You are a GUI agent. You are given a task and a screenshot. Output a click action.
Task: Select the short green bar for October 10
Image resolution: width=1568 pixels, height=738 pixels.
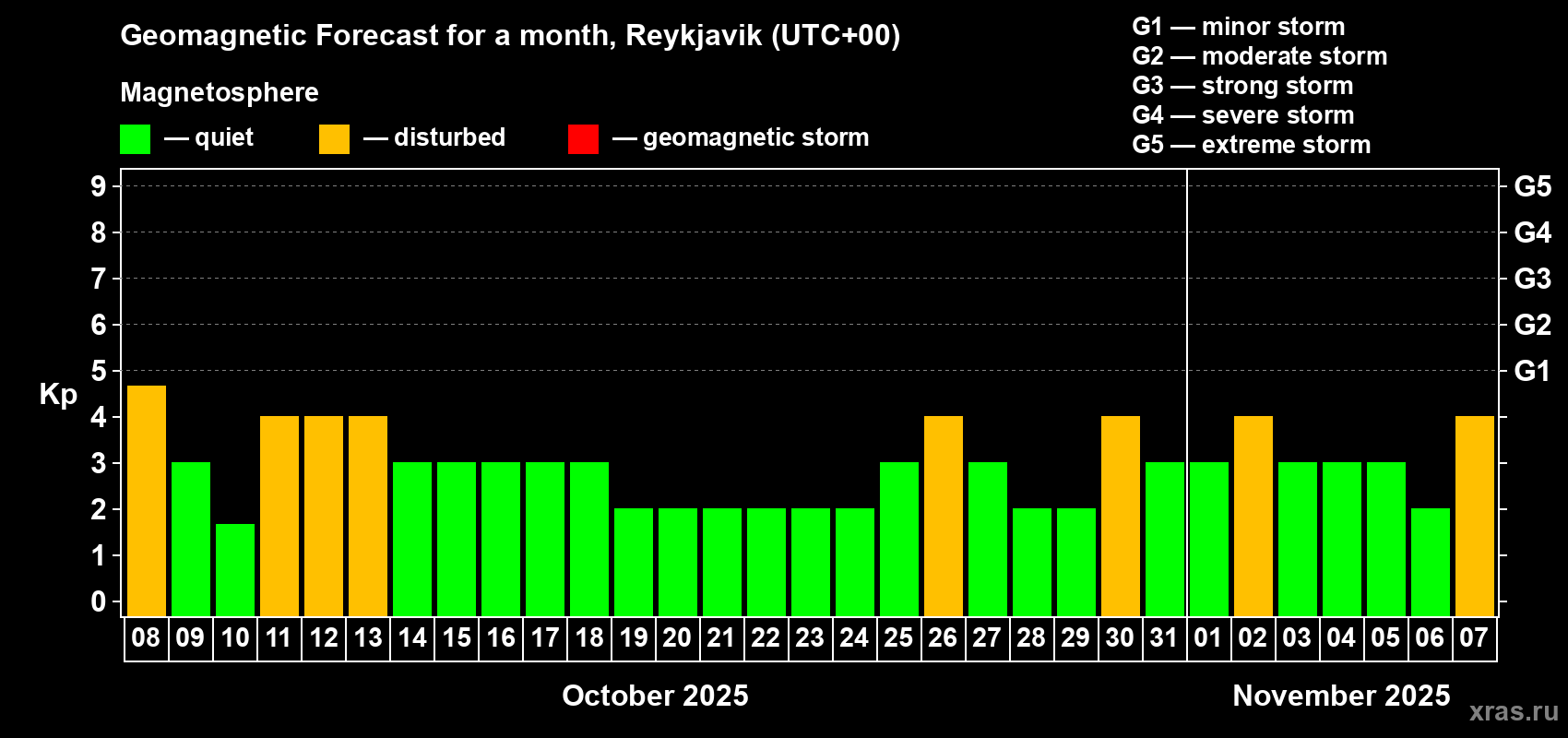(x=235, y=570)
